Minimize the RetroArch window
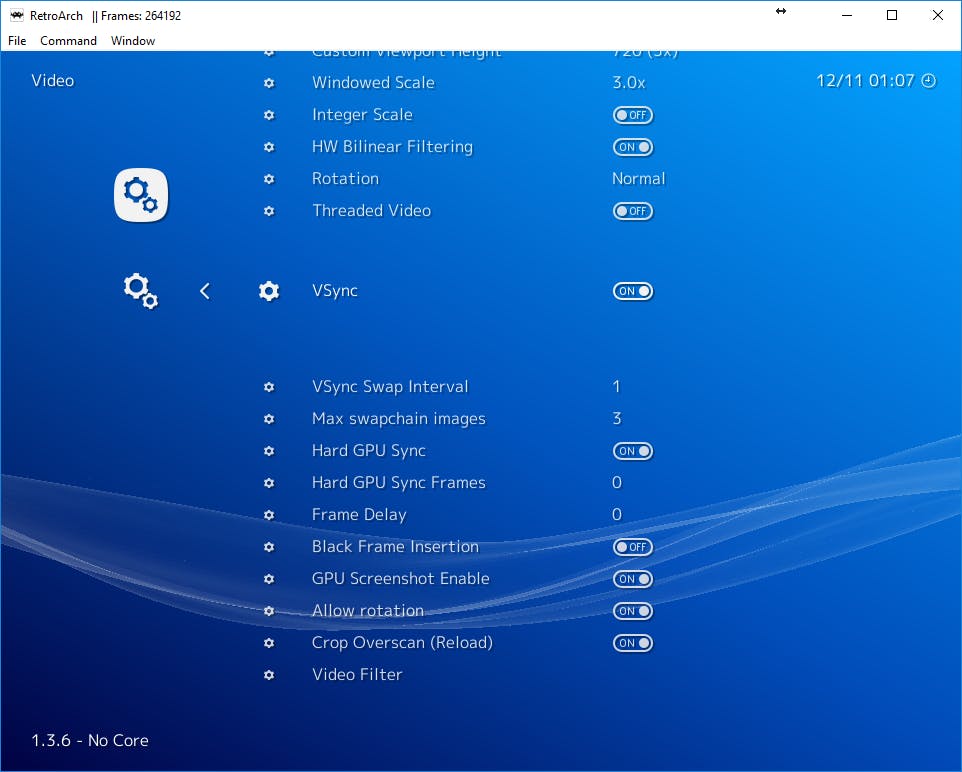Screen dimensions: 962x772 click(x=847, y=15)
